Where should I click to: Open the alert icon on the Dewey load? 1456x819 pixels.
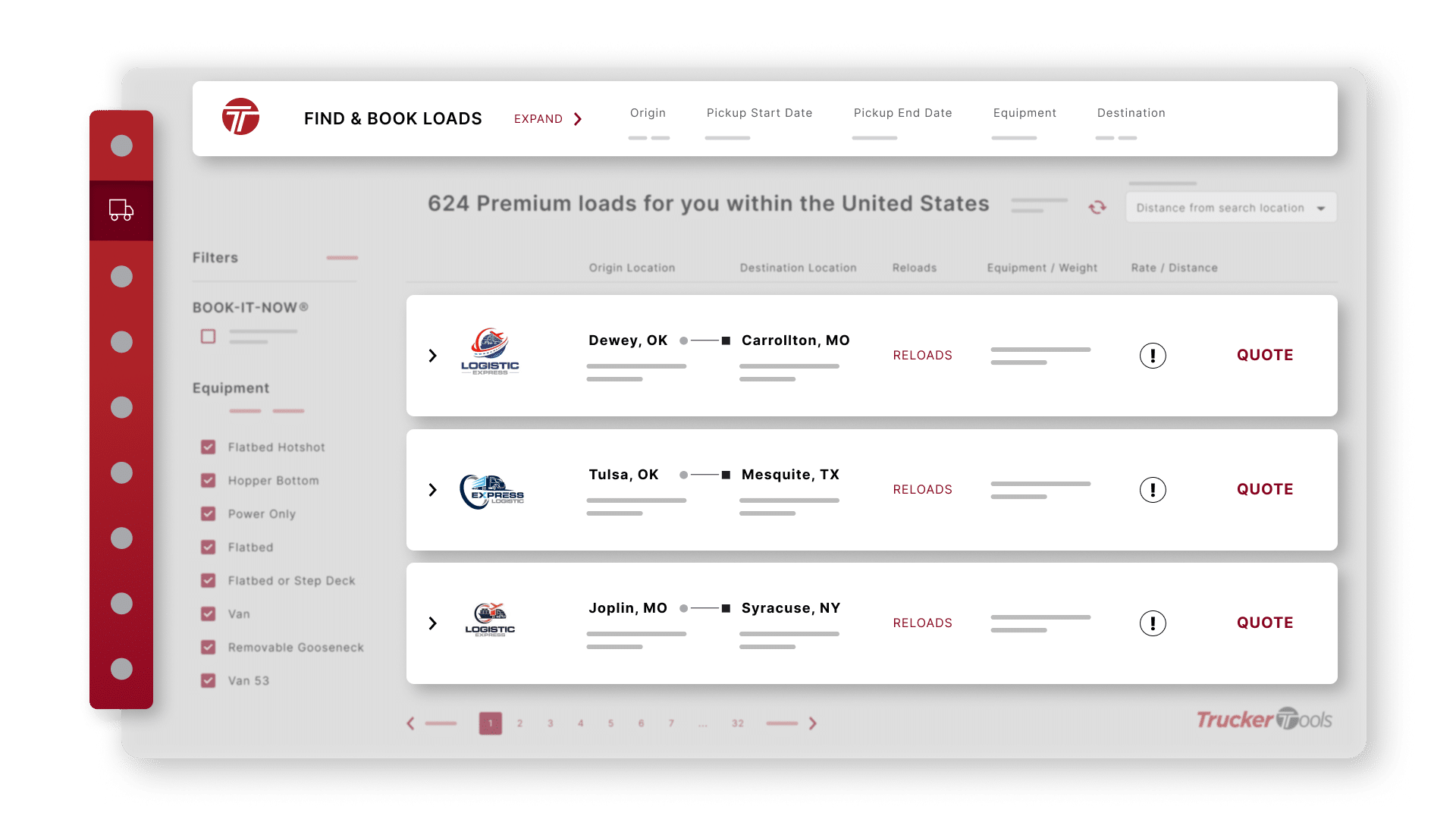(x=1153, y=355)
